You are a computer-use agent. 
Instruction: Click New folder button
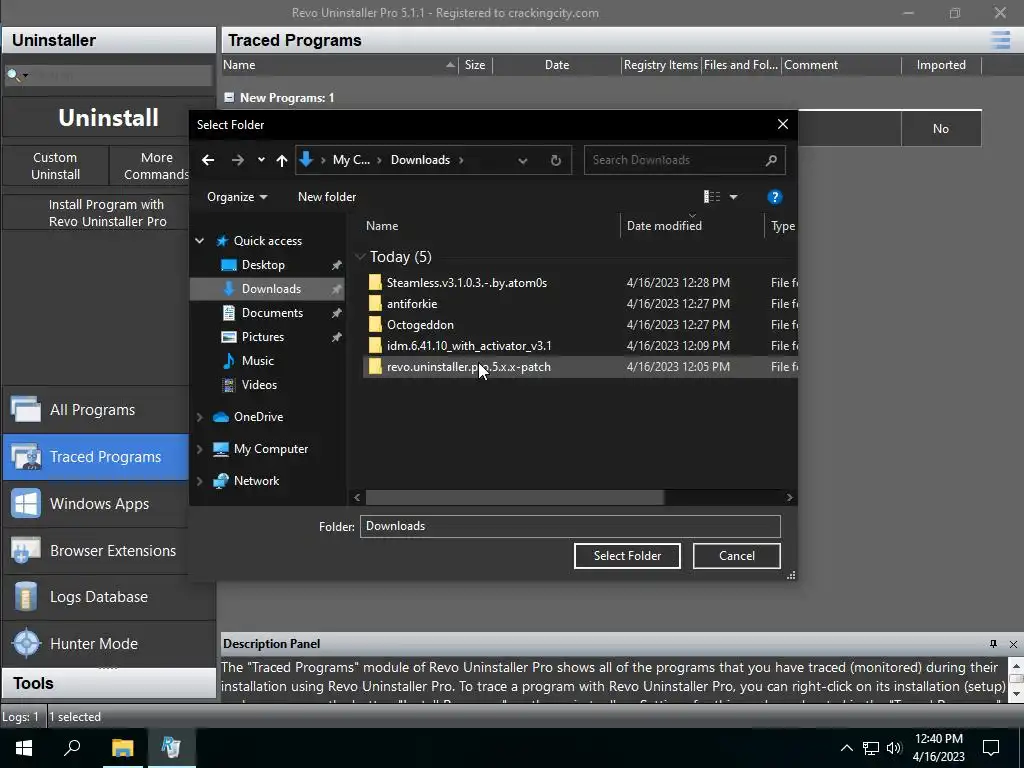click(327, 197)
